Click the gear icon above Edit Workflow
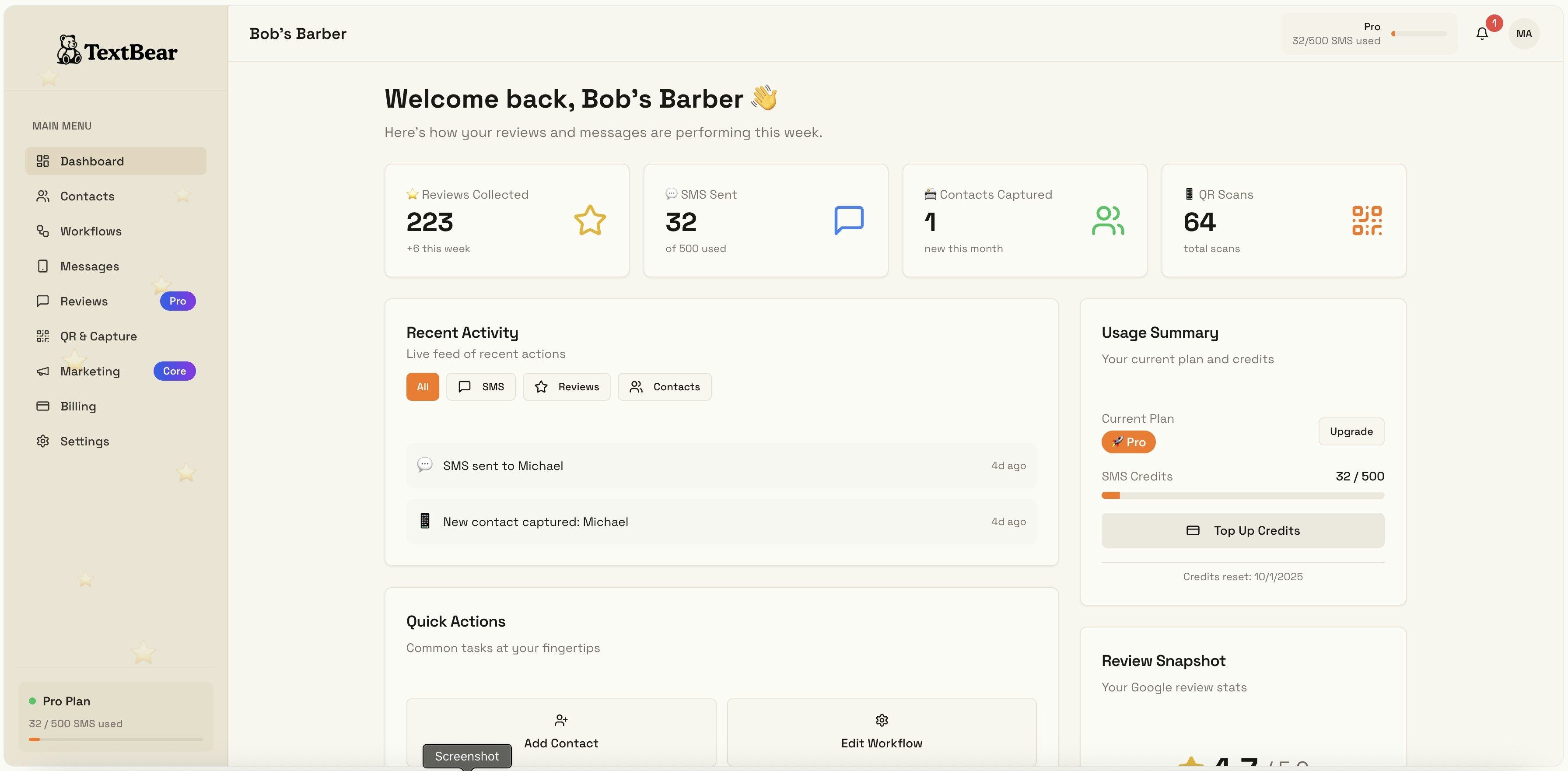The height and width of the screenshot is (771, 1568). pos(882,720)
